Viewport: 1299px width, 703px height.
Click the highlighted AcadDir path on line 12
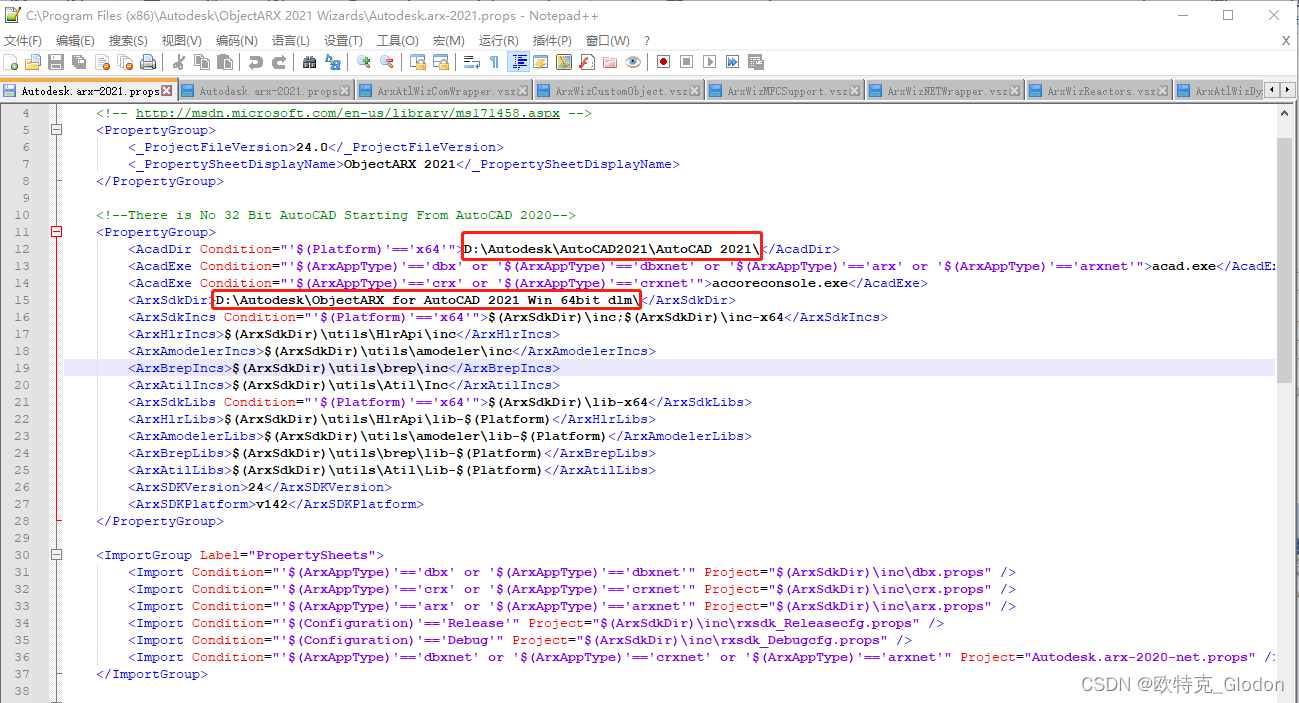(610, 248)
